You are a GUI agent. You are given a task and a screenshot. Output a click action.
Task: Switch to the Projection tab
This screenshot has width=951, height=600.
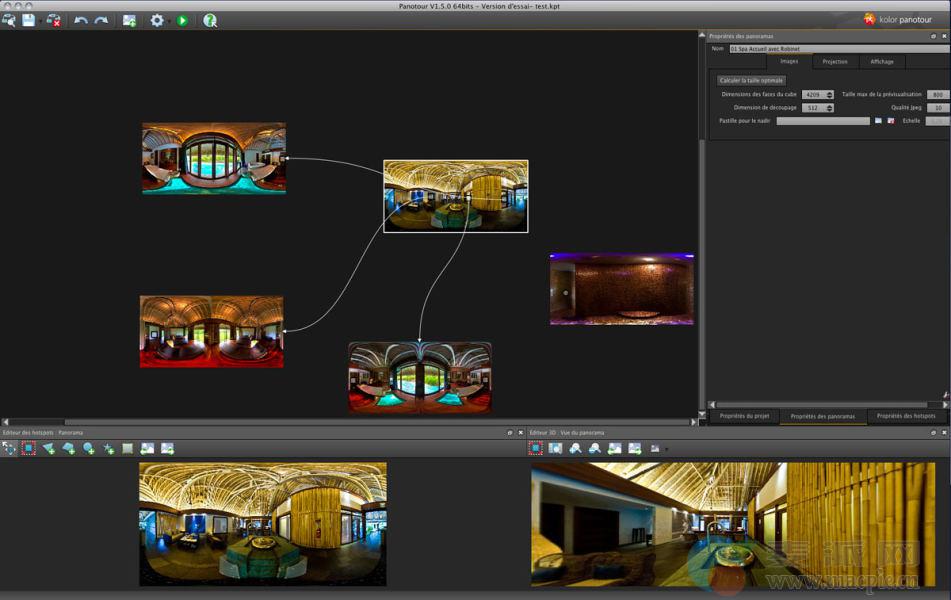click(x=835, y=62)
